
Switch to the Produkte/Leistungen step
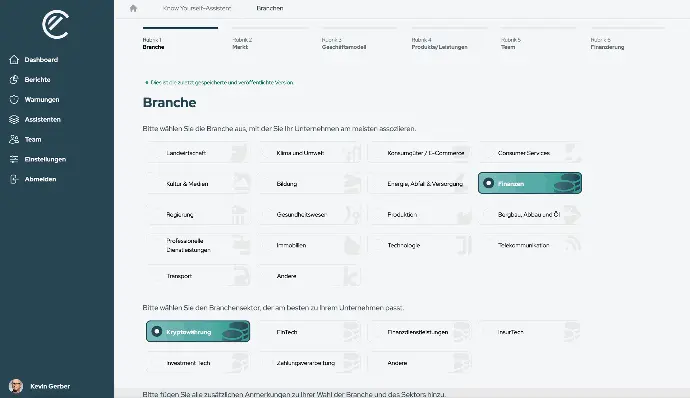click(x=449, y=39)
